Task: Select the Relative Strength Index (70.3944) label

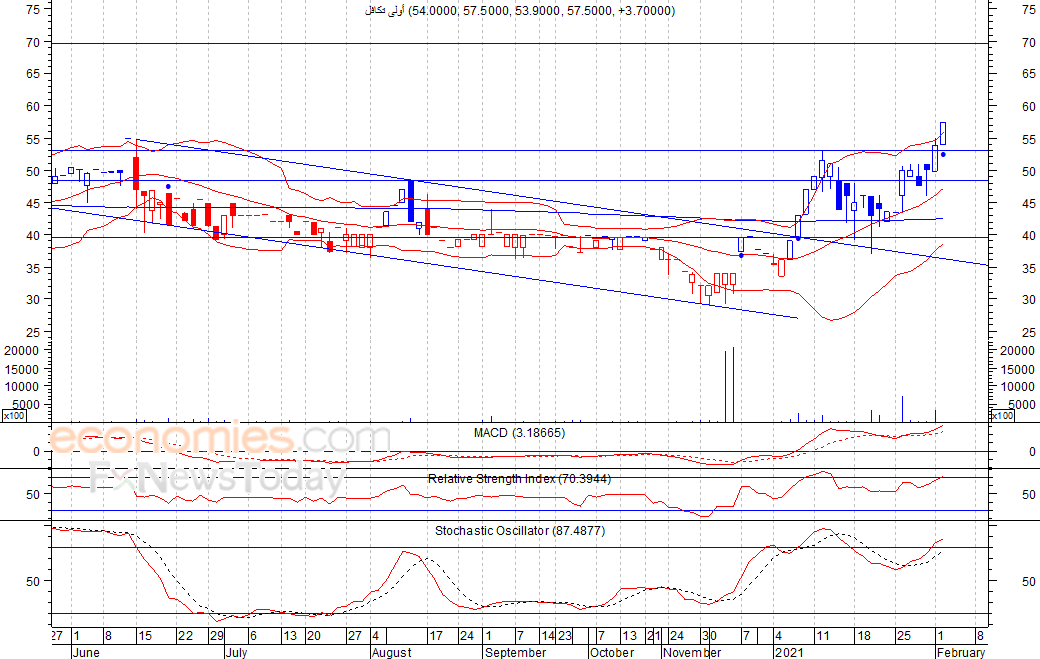Action: [x=519, y=479]
